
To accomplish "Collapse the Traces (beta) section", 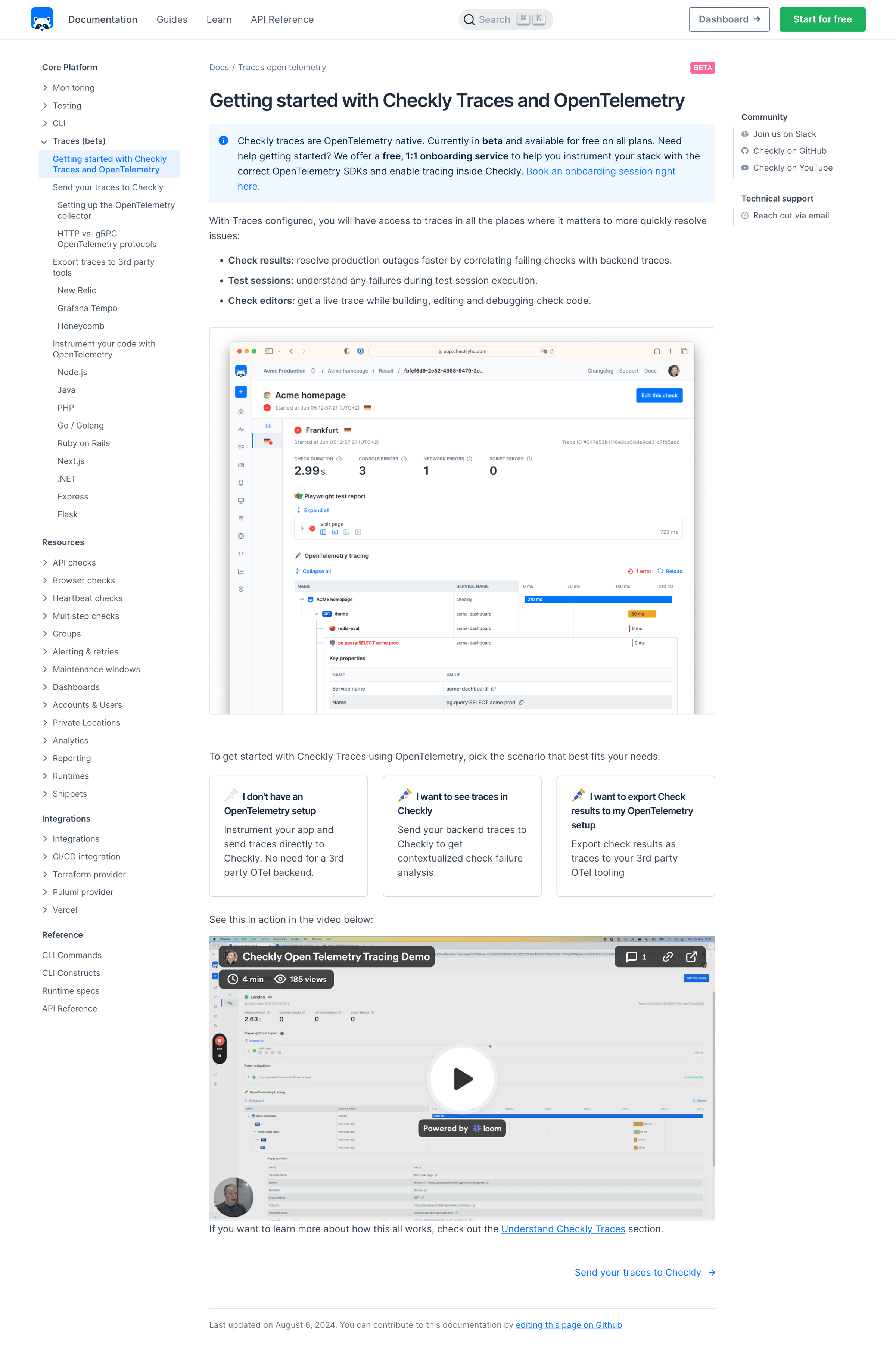I will click(x=44, y=141).
